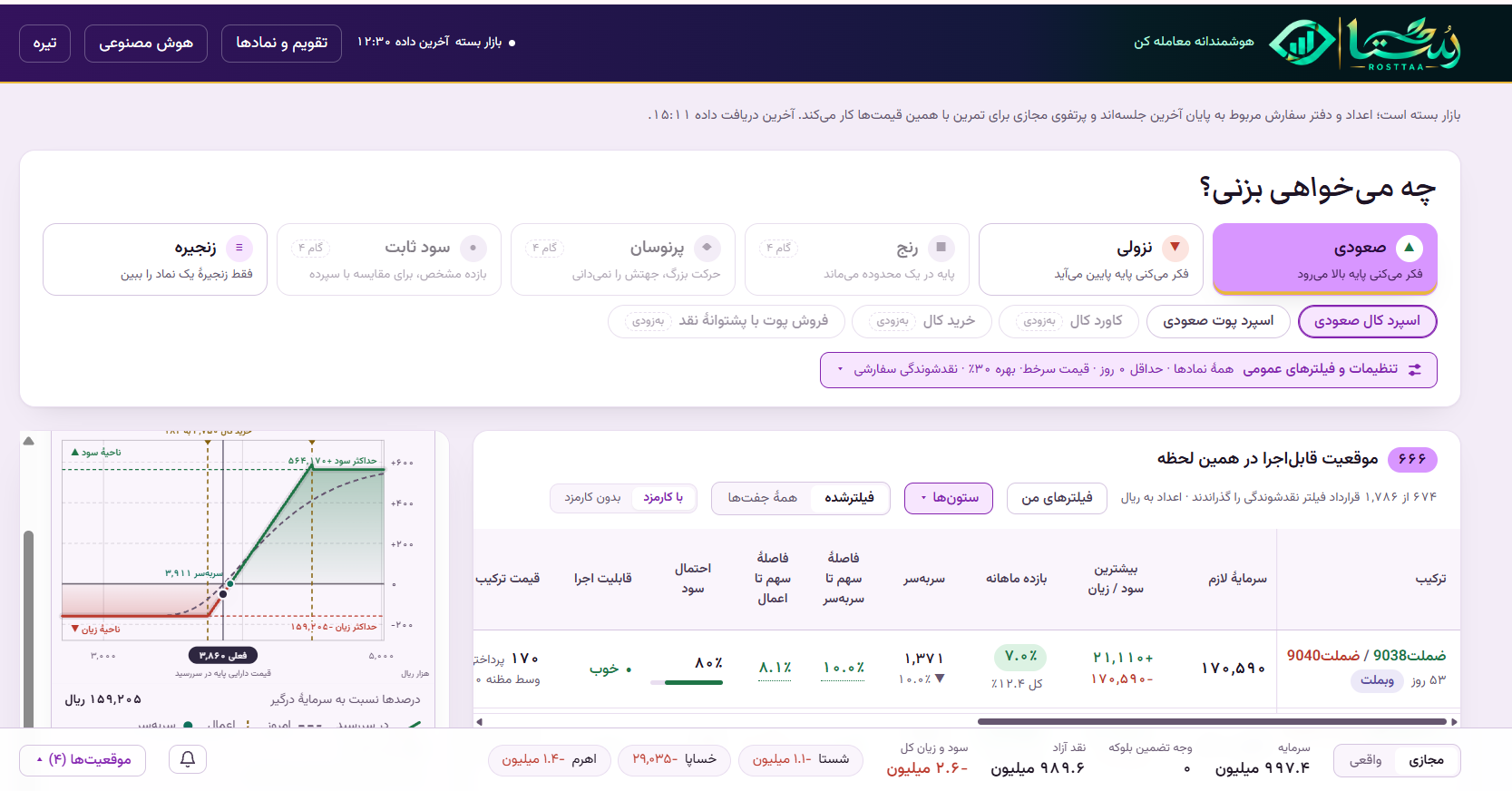Select the همهٔ جفت‌ها view
This screenshot has height=791, width=1512.
point(762,497)
